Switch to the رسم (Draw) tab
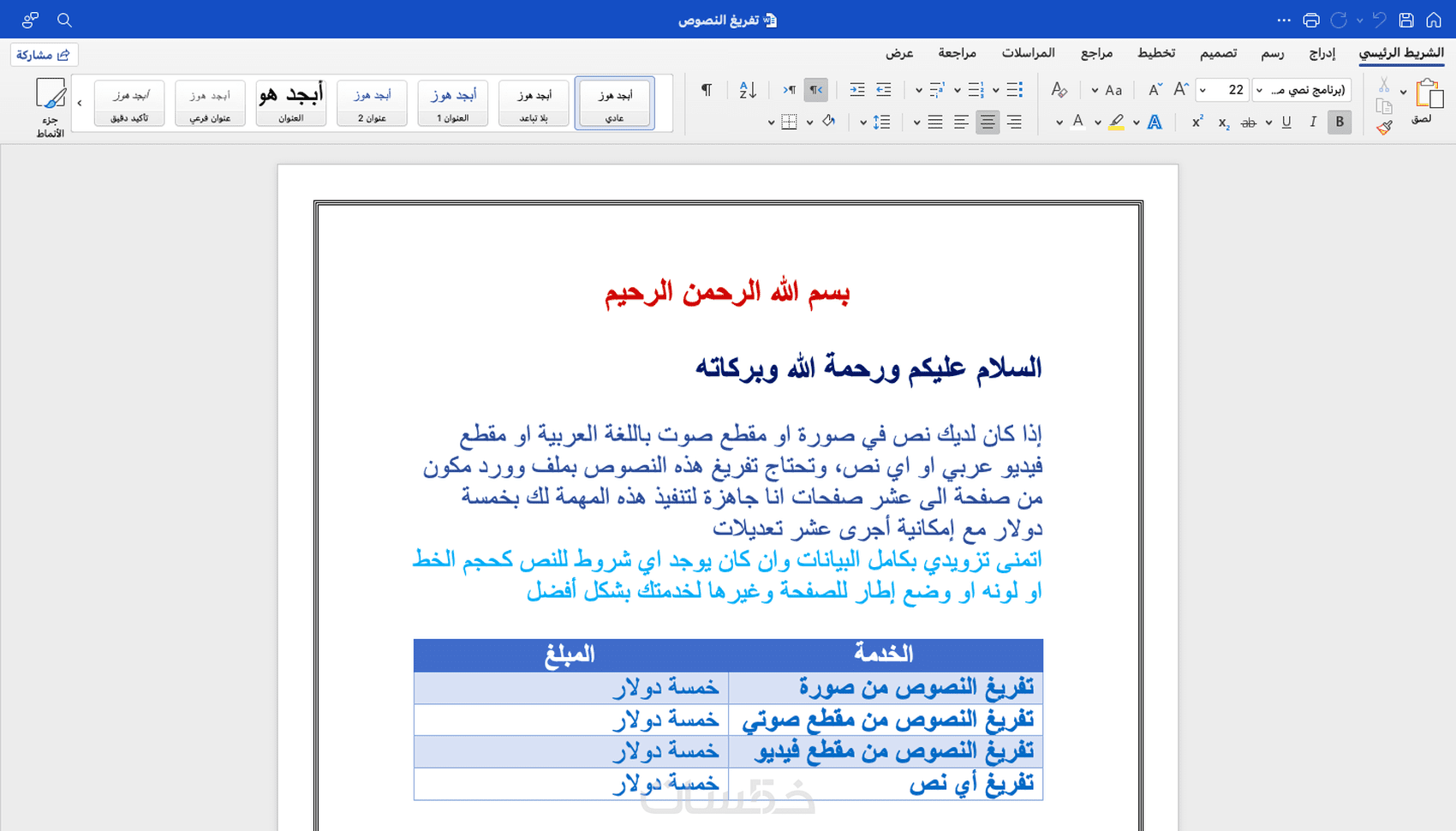Image resolution: width=1456 pixels, height=831 pixels. coord(1273,53)
